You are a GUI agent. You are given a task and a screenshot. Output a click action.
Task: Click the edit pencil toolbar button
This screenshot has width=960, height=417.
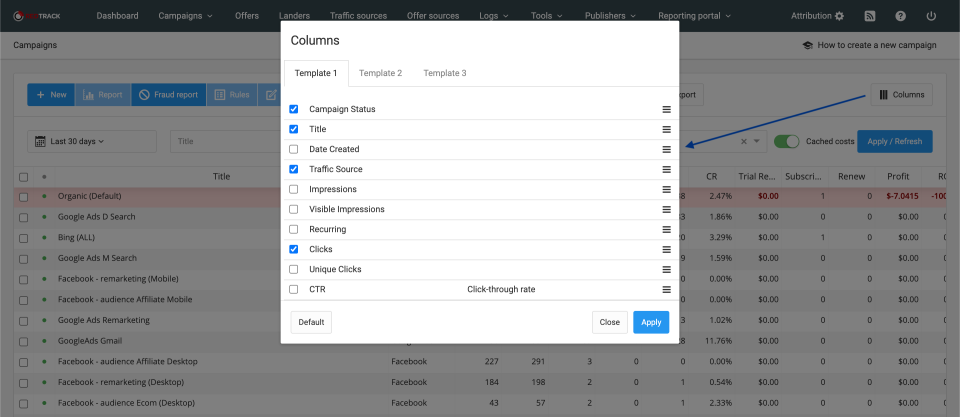tap(271, 95)
